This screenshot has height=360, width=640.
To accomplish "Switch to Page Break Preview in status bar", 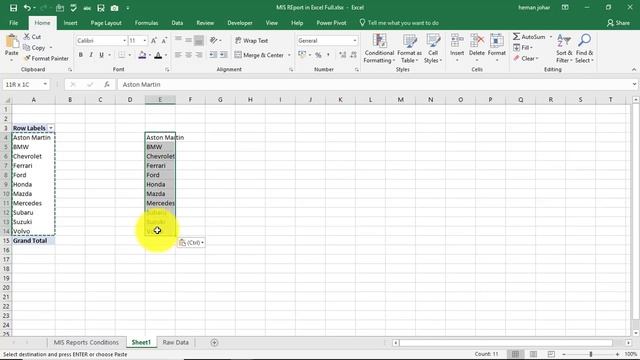I will click(551, 354).
